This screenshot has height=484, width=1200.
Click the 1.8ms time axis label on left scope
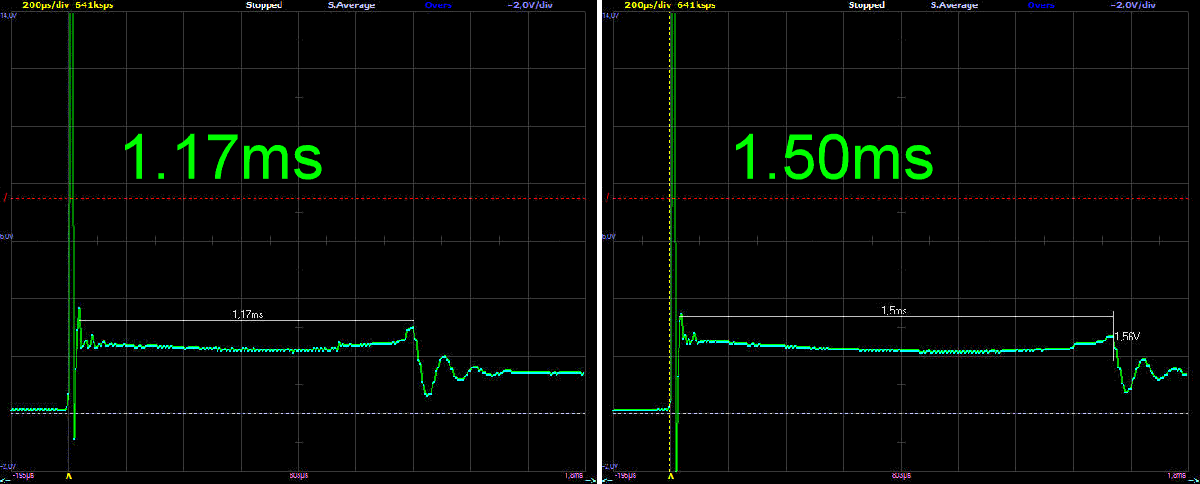coord(575,473)
